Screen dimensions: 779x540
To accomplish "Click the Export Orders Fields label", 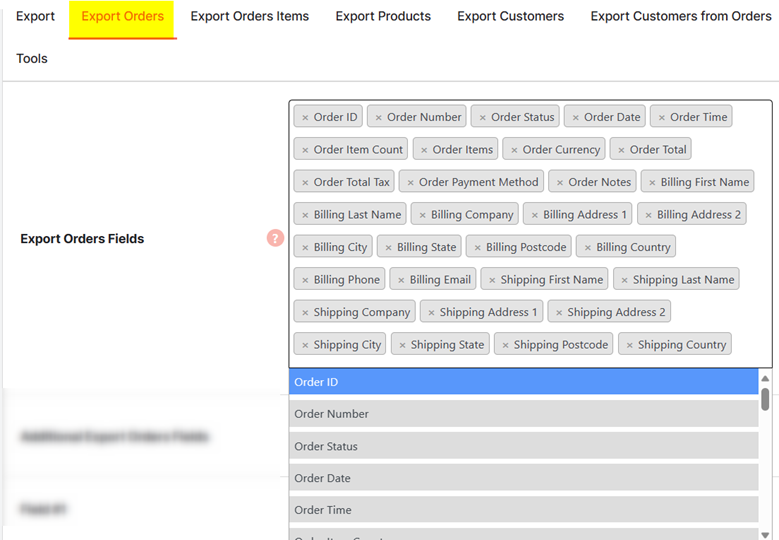I will pos(82,239).
